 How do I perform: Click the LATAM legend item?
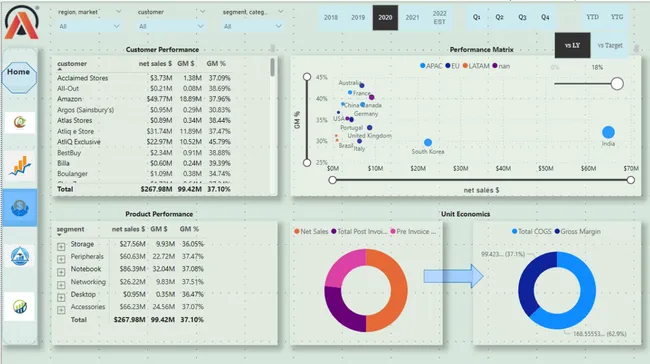(476, 66)
